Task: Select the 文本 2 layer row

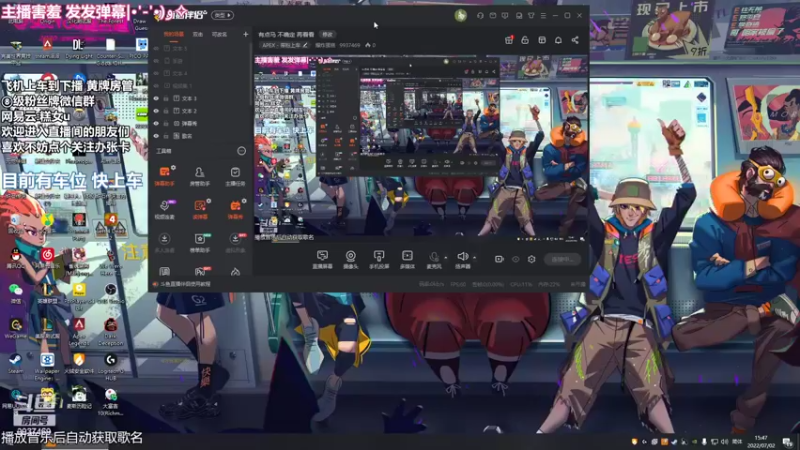Action: click(x=201, y=111)
